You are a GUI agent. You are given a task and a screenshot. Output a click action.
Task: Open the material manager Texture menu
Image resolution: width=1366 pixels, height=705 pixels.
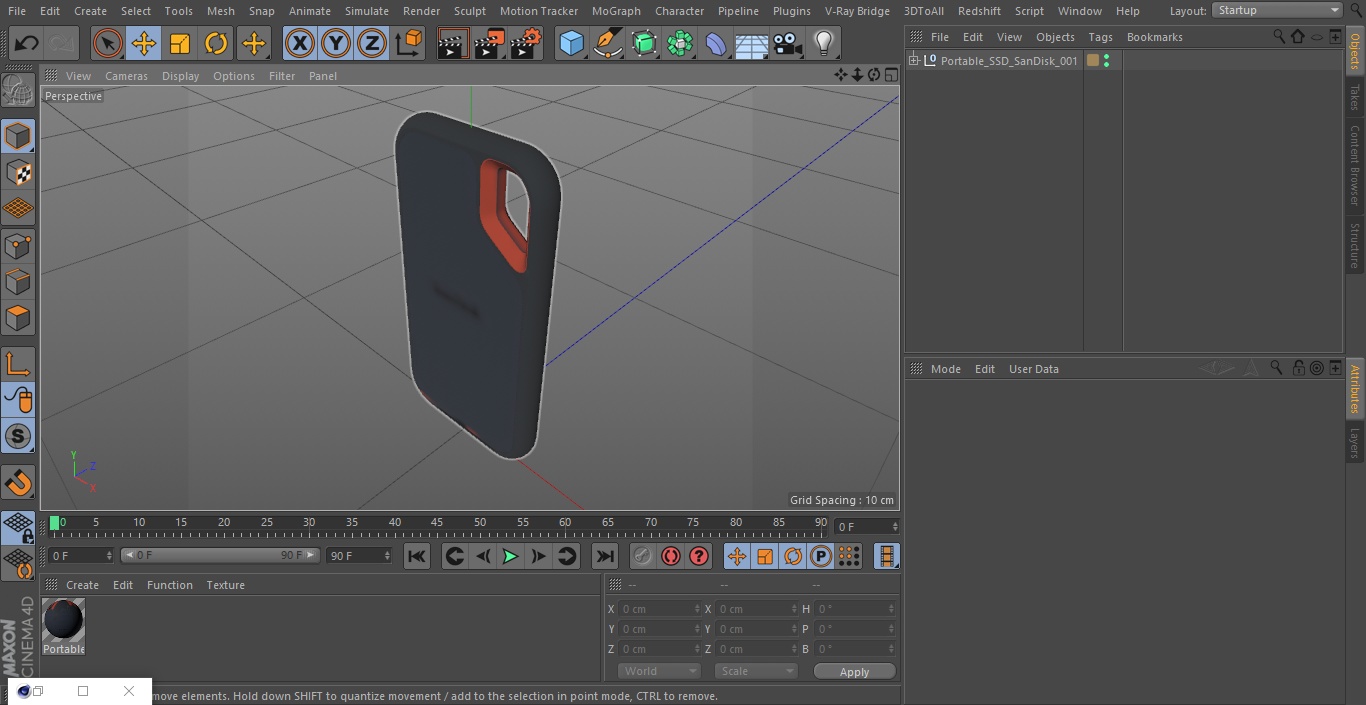tap(225, 585)
